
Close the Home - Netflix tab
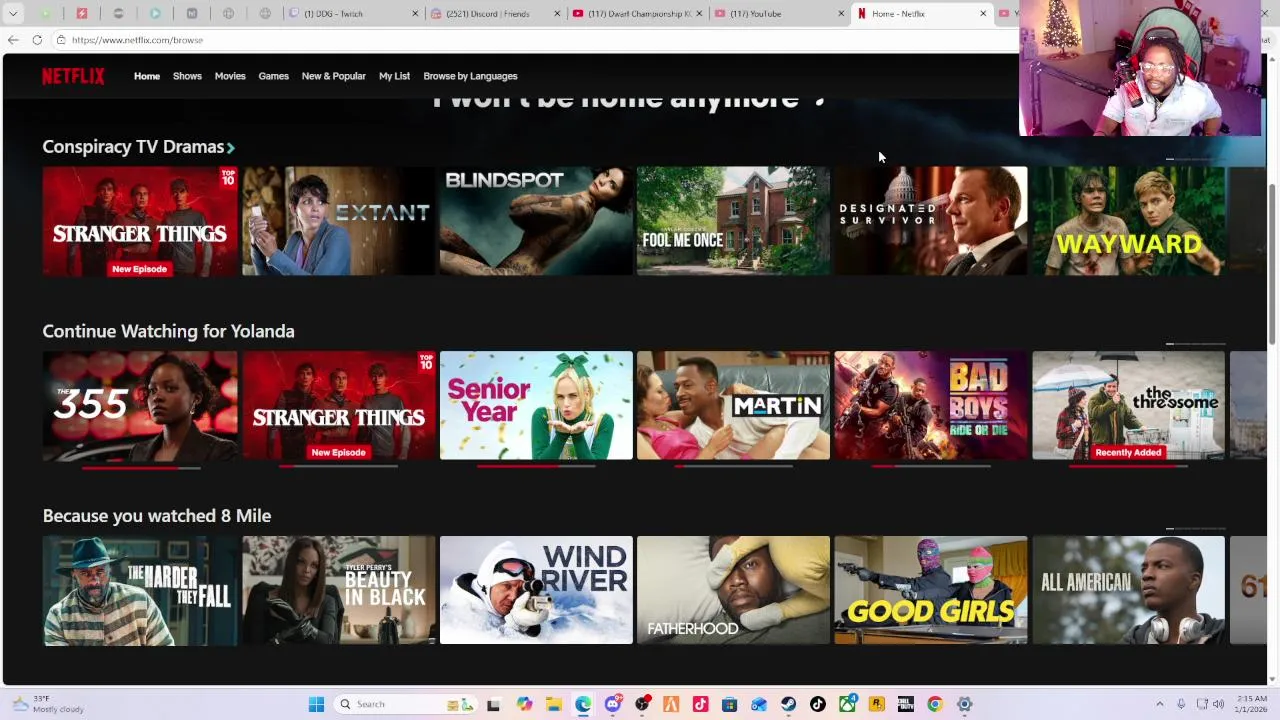[x=983, y=14]
